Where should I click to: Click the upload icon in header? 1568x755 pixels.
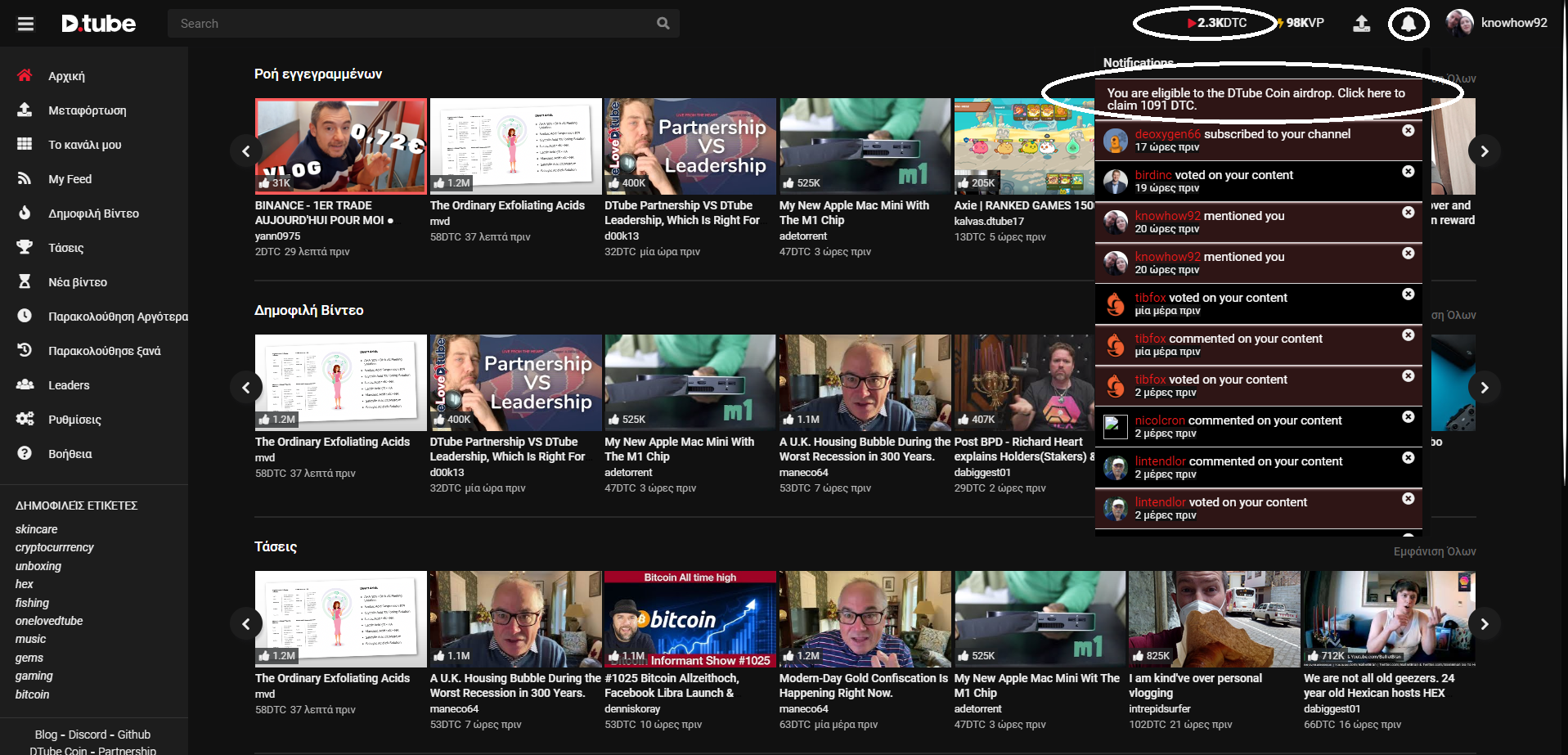click(1361, 23)
